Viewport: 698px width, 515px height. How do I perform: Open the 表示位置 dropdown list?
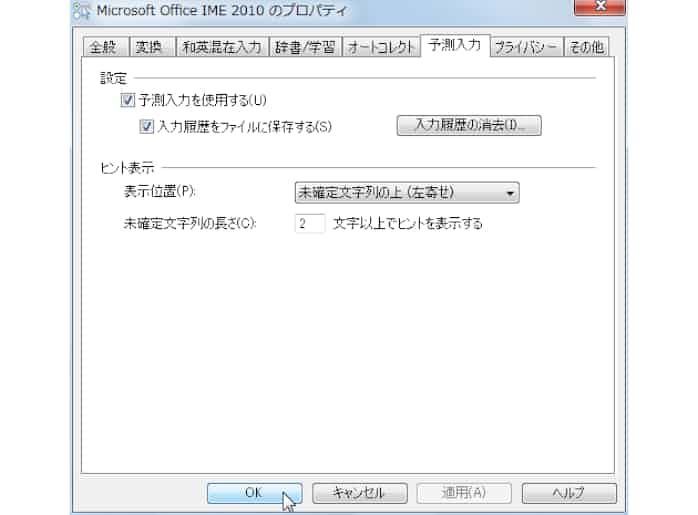(x=407, y=193)
